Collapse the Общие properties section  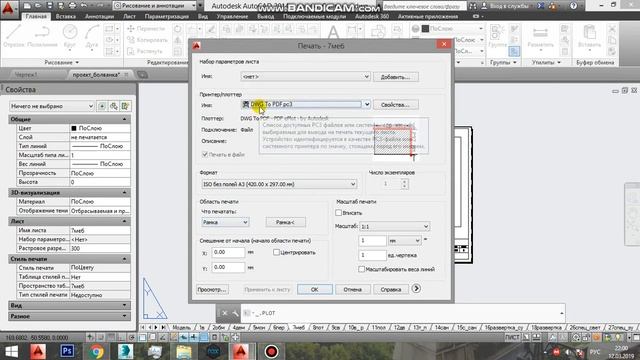coord(124,119)
